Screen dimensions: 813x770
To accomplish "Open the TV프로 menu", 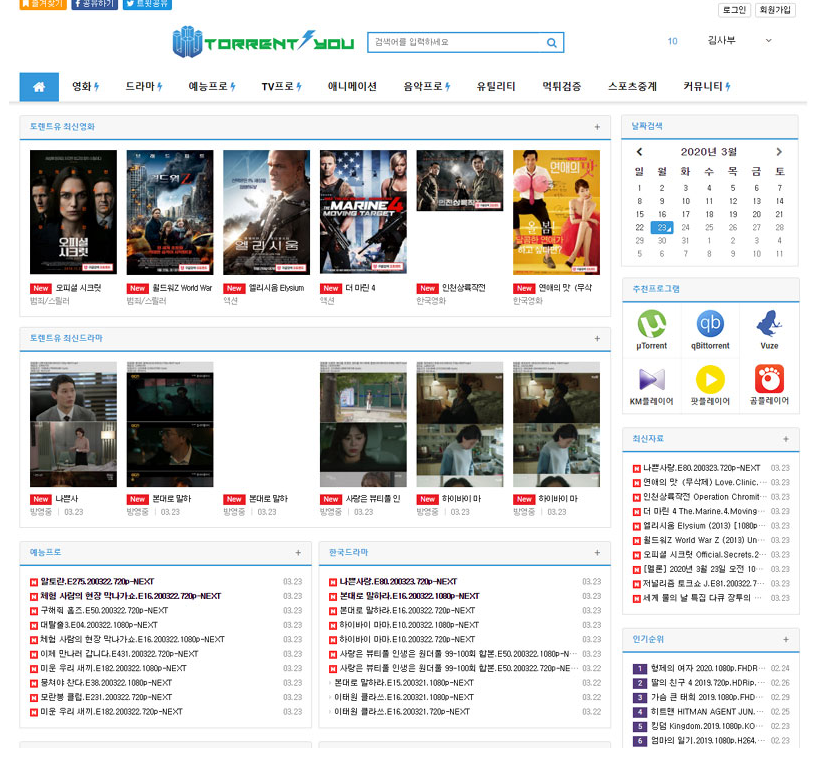I will tap(282, 87).
